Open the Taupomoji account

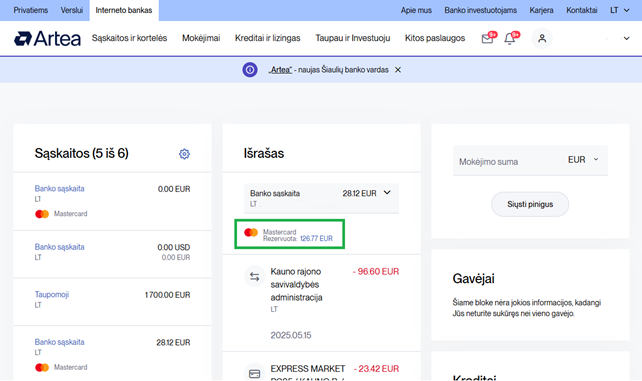point(52,295)
